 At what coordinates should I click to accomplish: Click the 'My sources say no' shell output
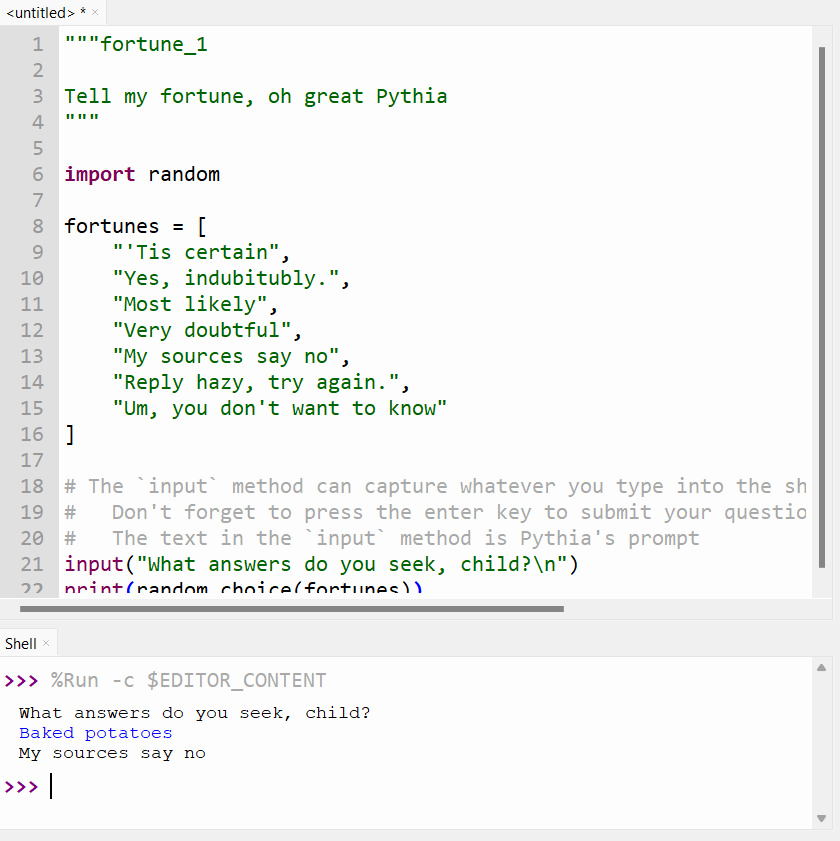coord(108,752)
